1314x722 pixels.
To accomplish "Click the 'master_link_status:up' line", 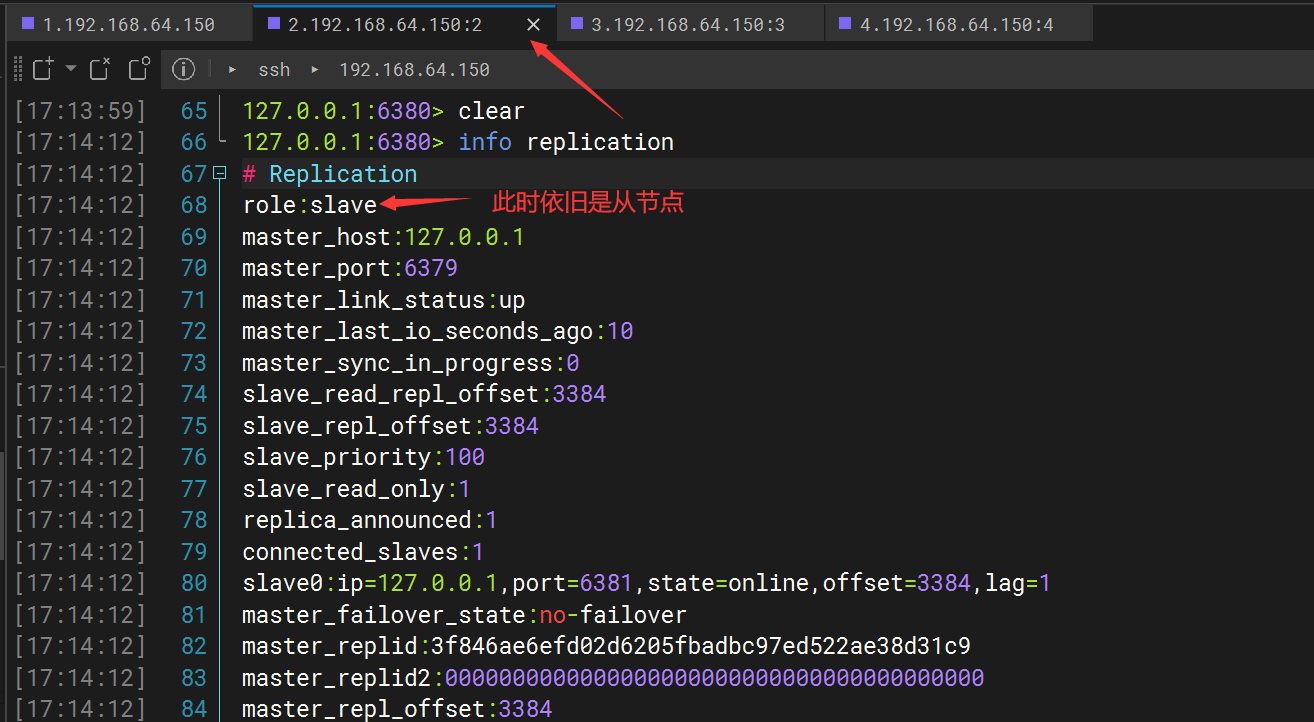I will (x=383, y=300).
